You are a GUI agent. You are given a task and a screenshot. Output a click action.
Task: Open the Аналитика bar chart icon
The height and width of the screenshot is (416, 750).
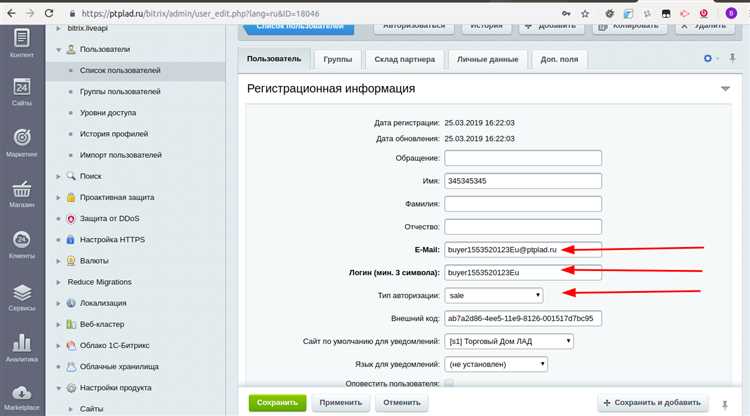(22, 348)
